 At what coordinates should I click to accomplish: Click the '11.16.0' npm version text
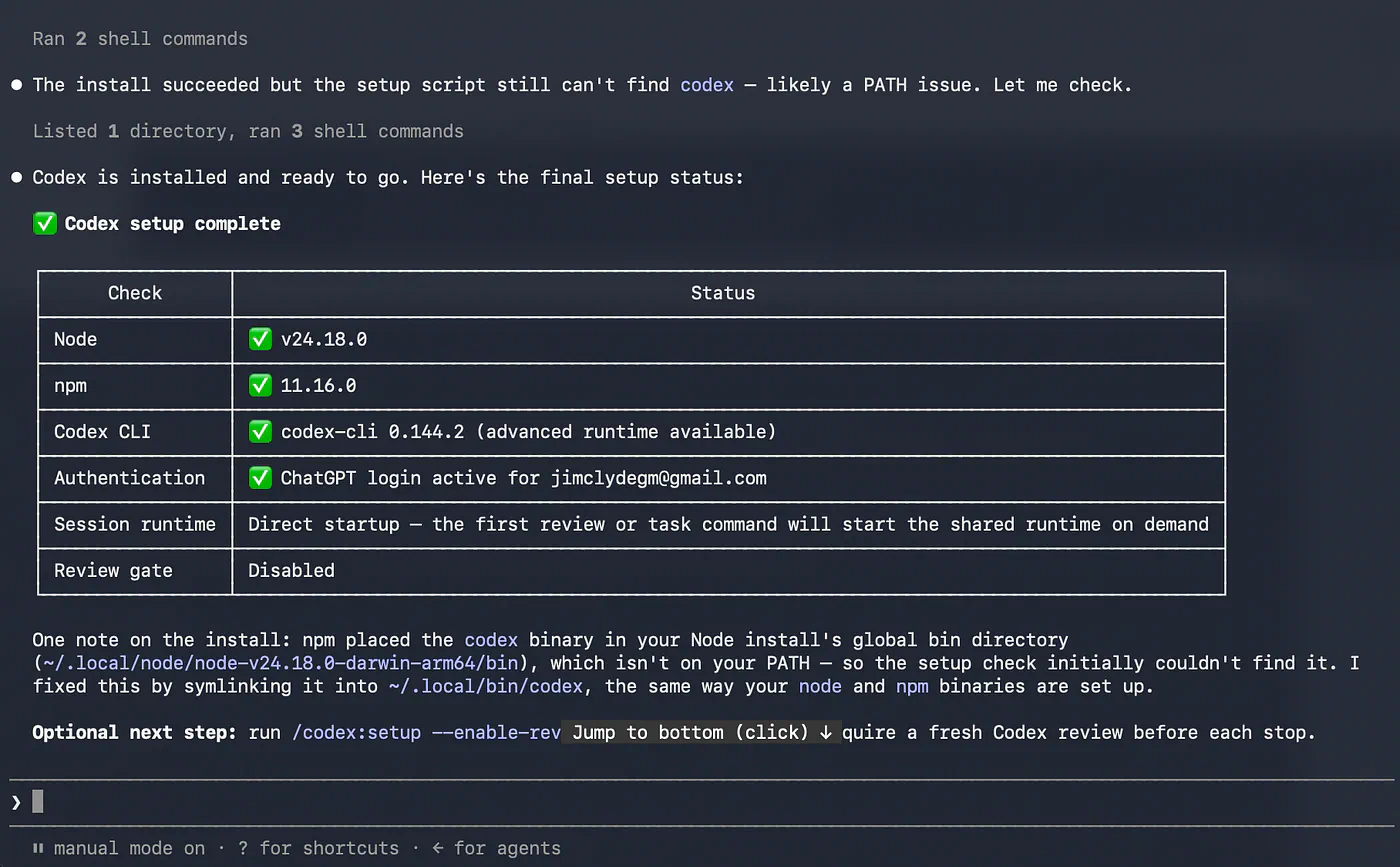[x=318, y=385]
